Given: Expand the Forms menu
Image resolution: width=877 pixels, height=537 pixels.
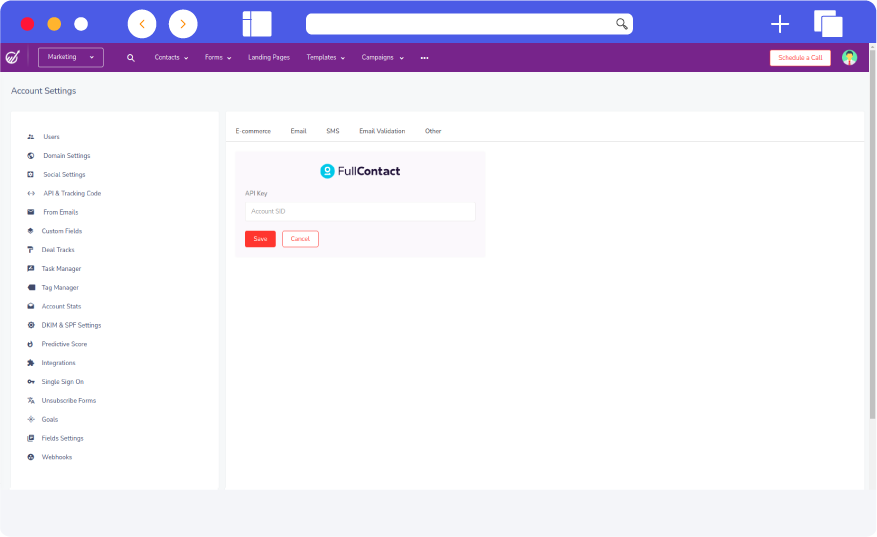Looking at the screenshot, I should pos(218,58).
